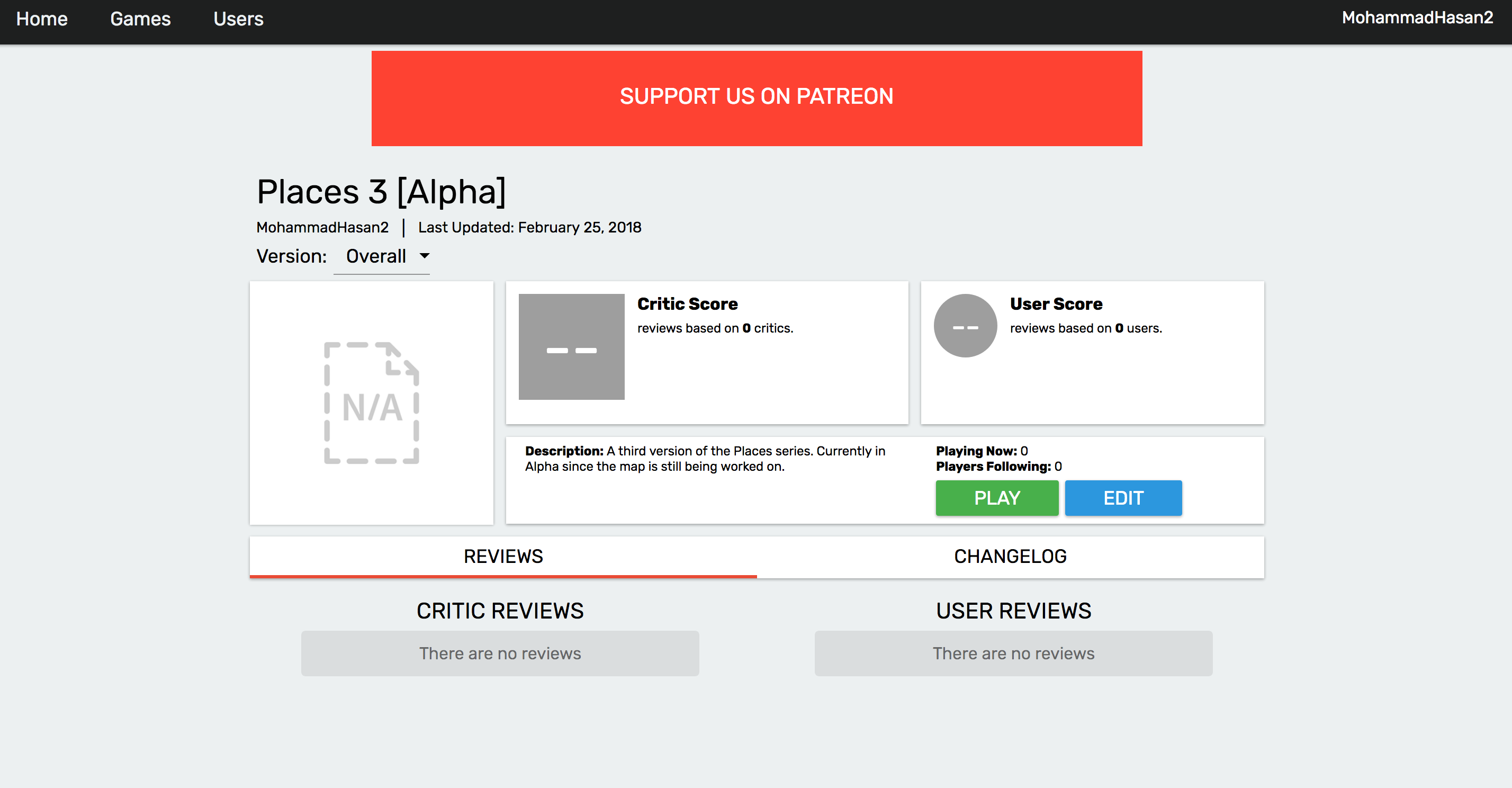This screenshot has height=788, width=1512.
Task: Click the PLAY button to launch game
Action: click(x=997, y=497)
